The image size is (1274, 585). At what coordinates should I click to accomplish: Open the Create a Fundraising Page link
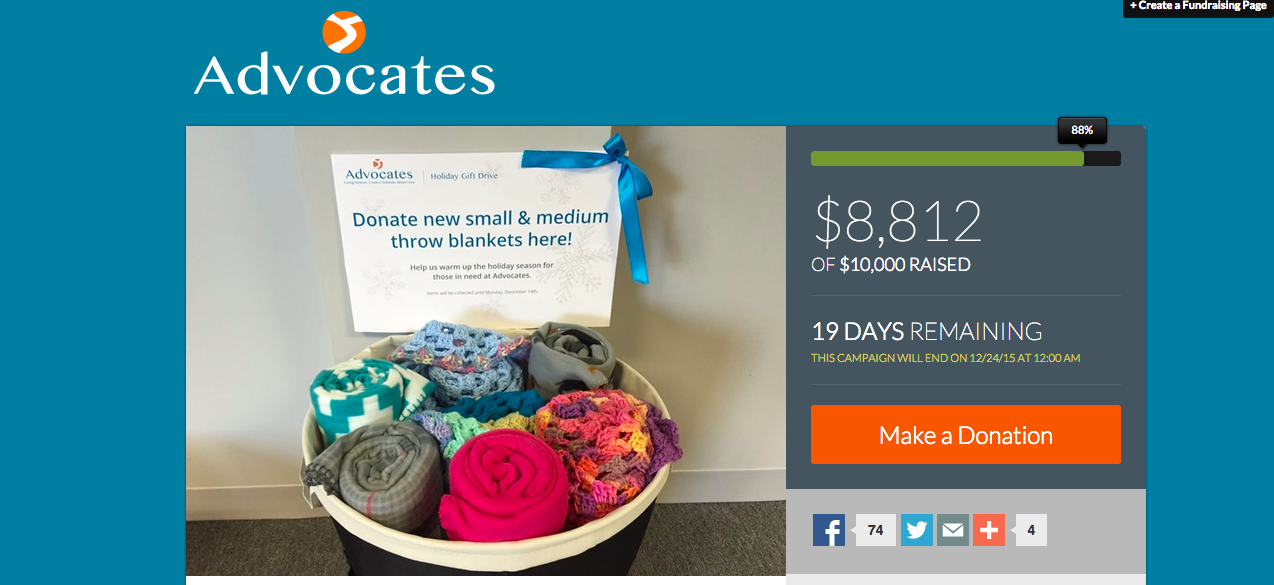click(1198, 7)
